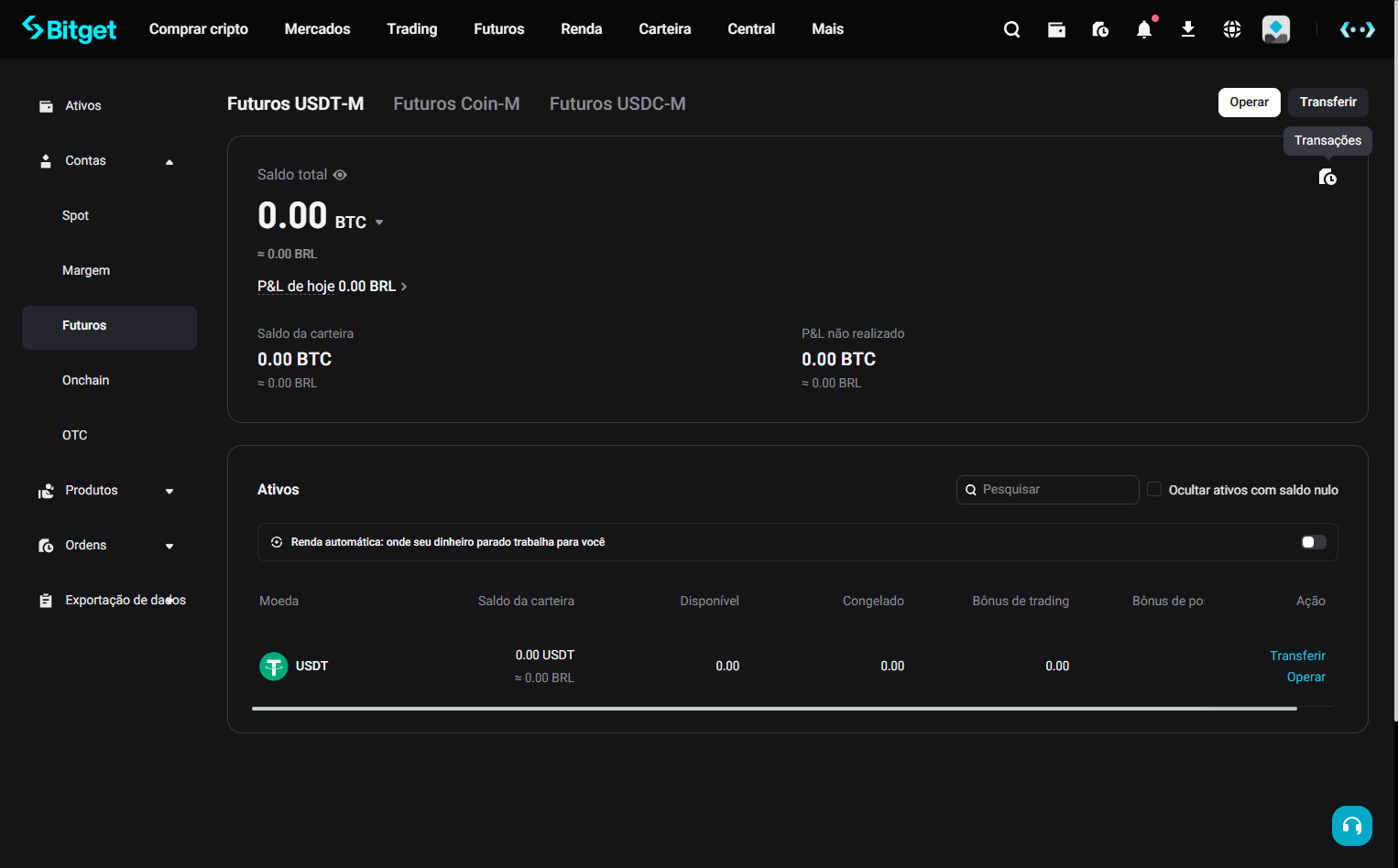The height and width of the screenshot is (868, 1398).
Task: Hide Saldo total with eye icon
Action: coord(340,175)
